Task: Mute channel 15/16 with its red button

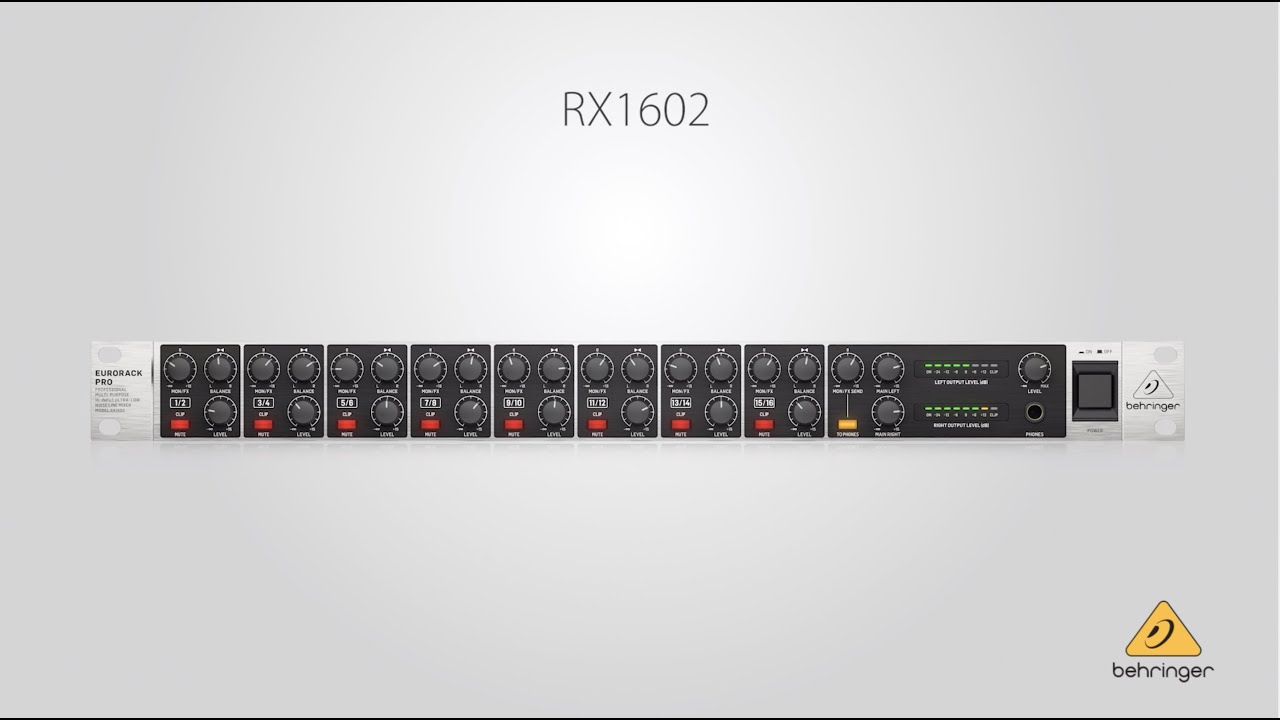Action: (x=764, y=424)
